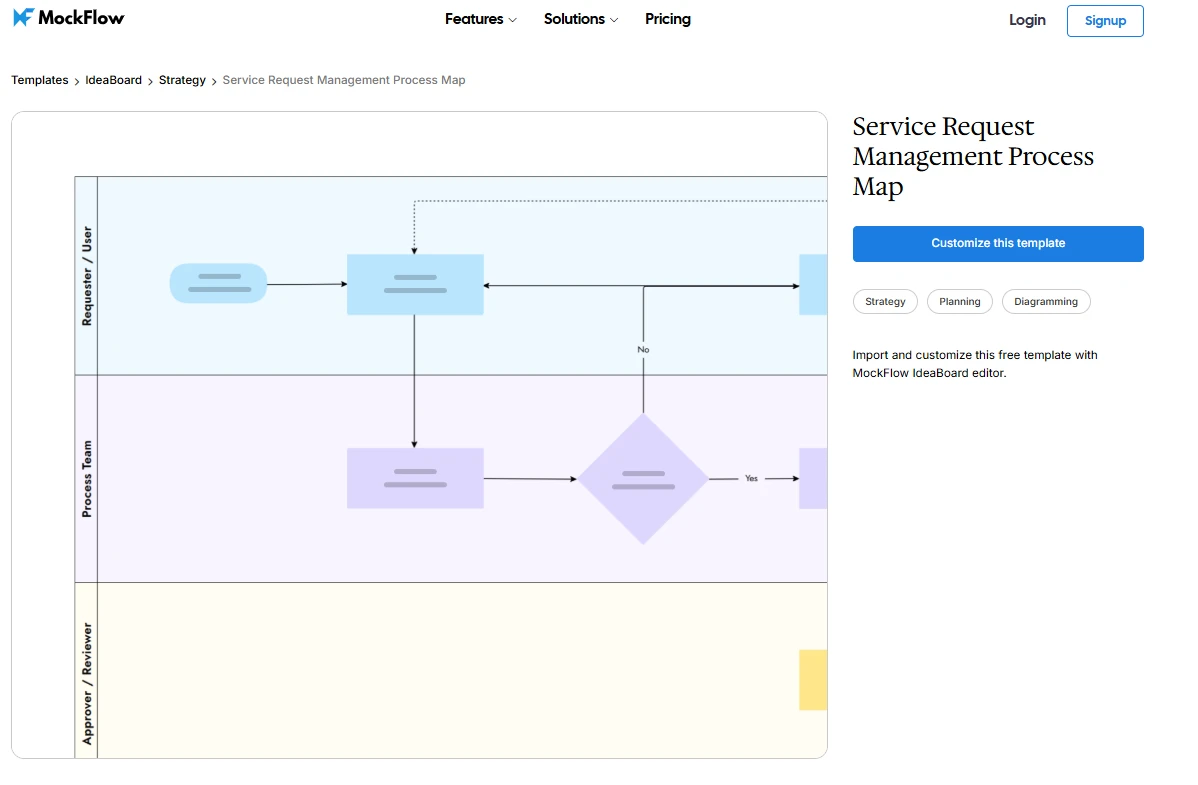Click the 'No' connector label
The image size is (1198, 785).
tap(643, 349)
